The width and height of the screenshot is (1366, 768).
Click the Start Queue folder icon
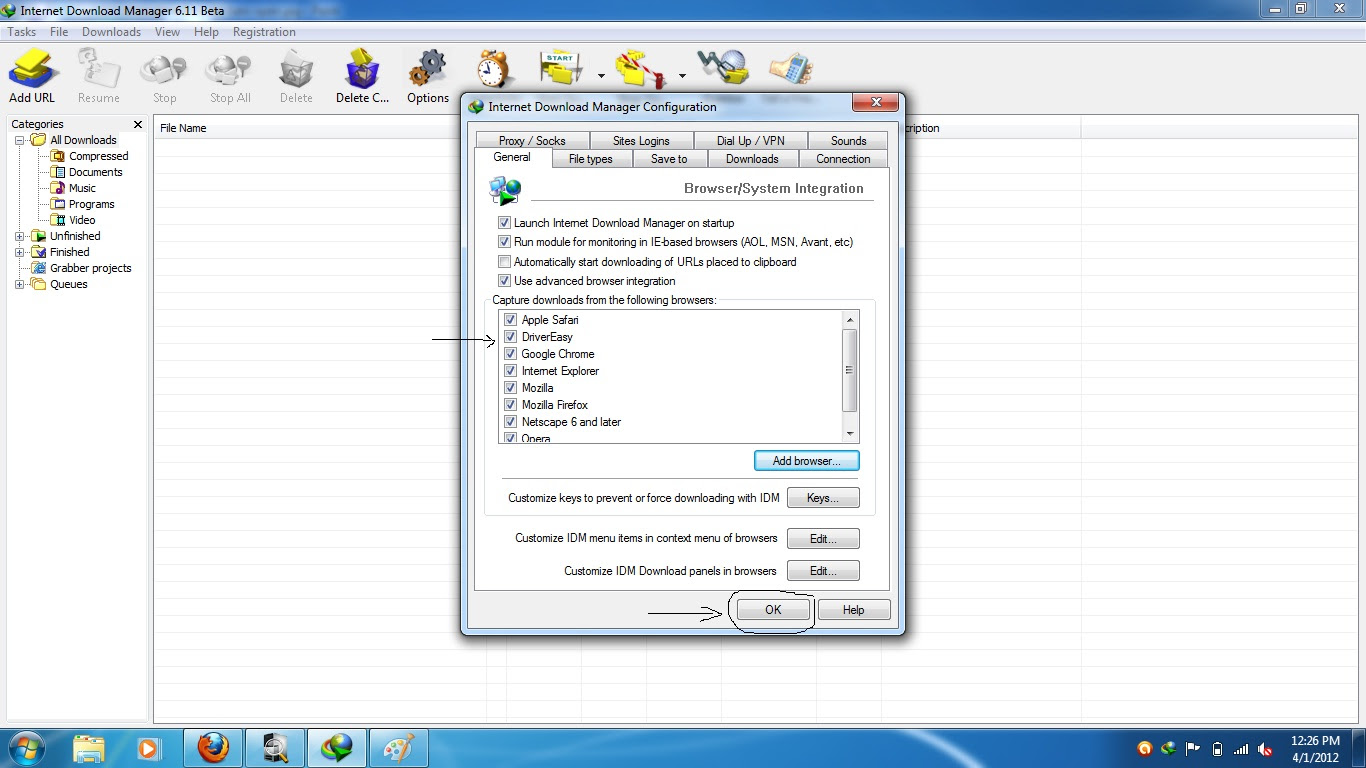click(561, 69)
